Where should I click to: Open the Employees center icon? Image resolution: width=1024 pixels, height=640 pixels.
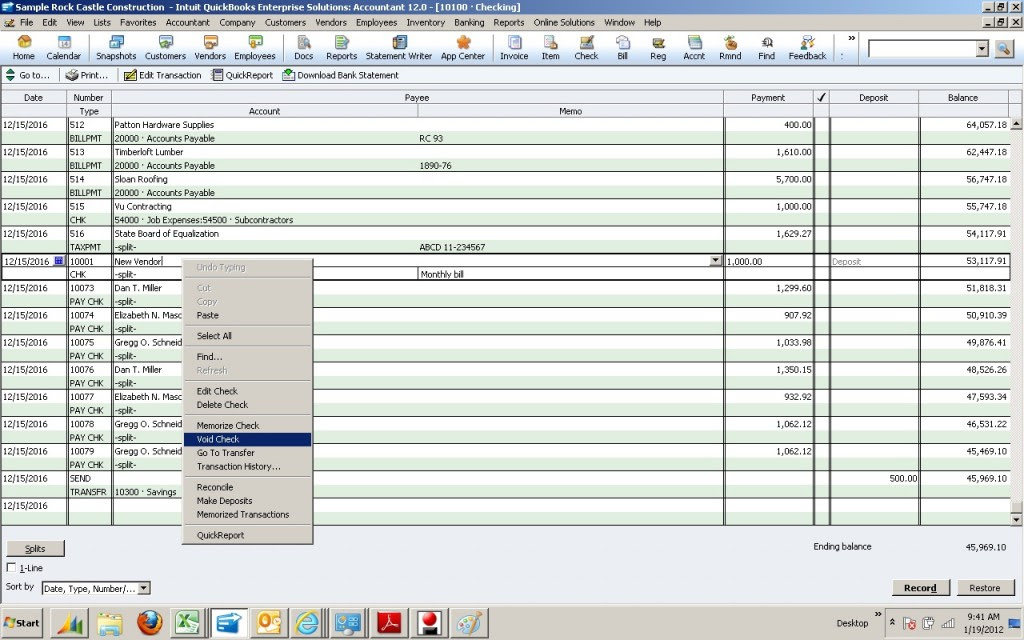point(255,48)
